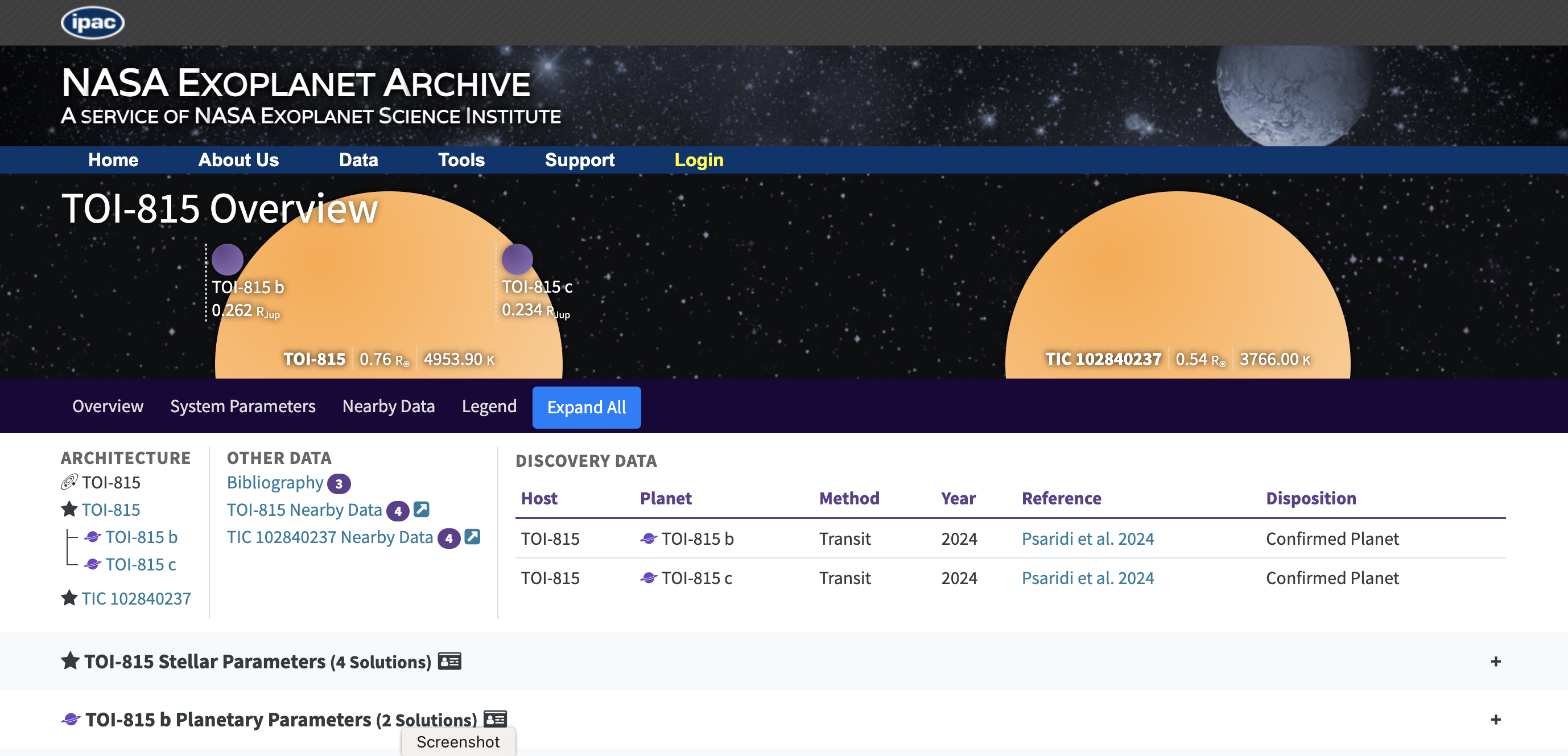This screenshot has height=756, width=1568.
Task: Open the Tools menu in navigation bar
Action: (x=461, y=160)
